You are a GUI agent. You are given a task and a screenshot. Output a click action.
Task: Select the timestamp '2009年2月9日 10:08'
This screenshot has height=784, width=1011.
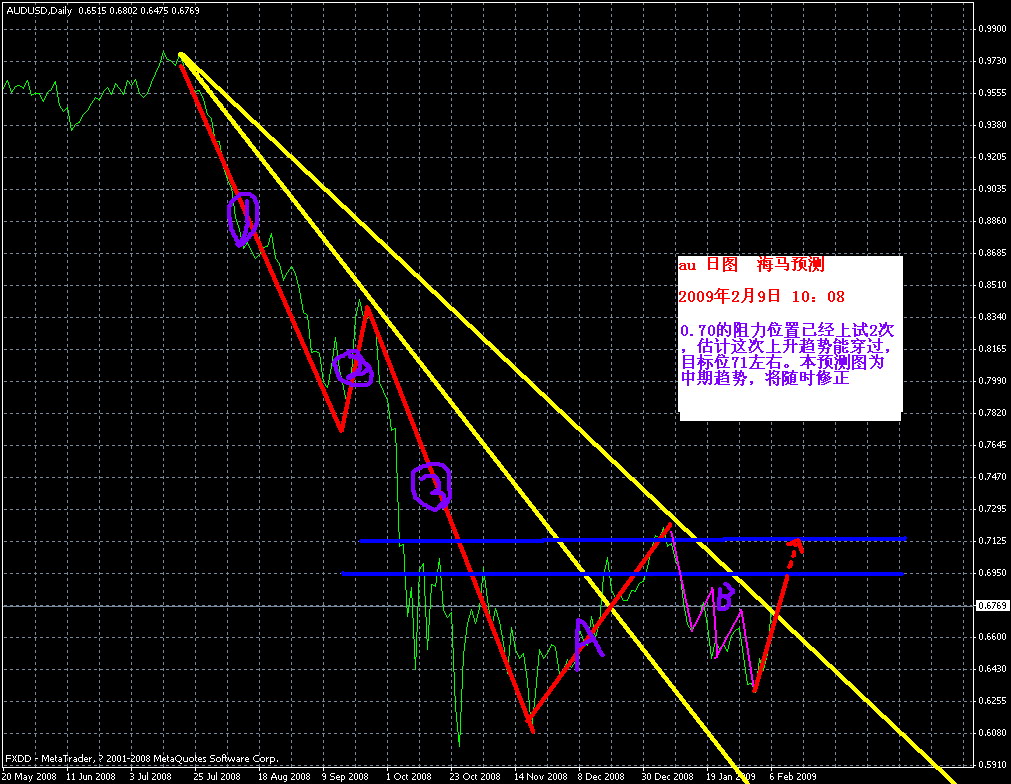coord(761,297)
